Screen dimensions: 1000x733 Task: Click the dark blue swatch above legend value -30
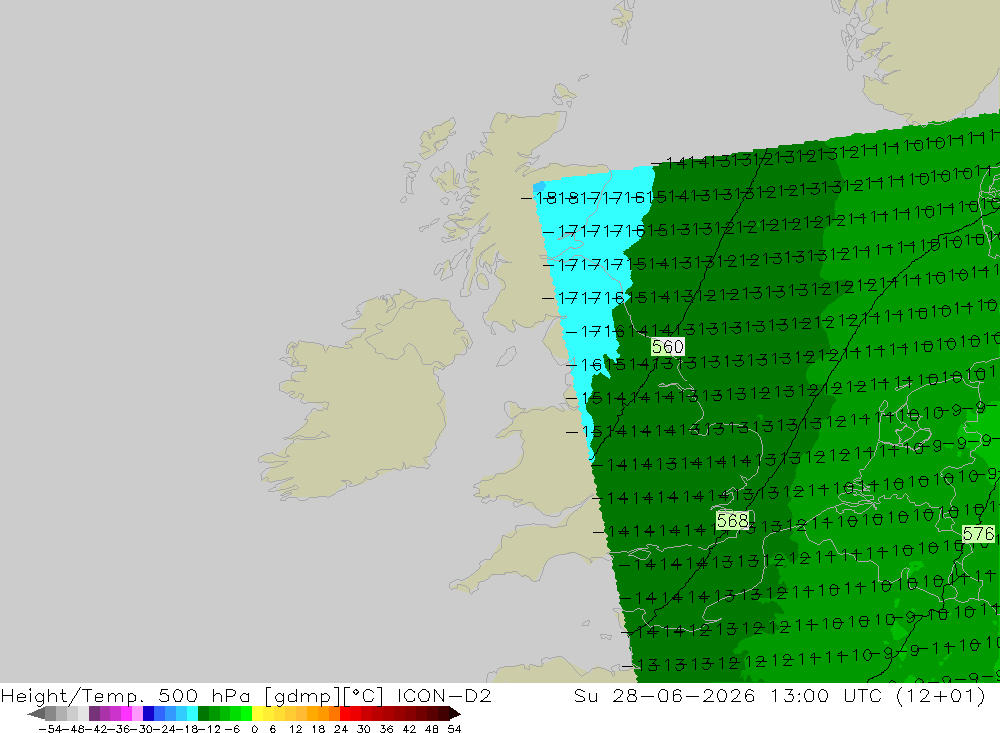click(x=148, y=713)
